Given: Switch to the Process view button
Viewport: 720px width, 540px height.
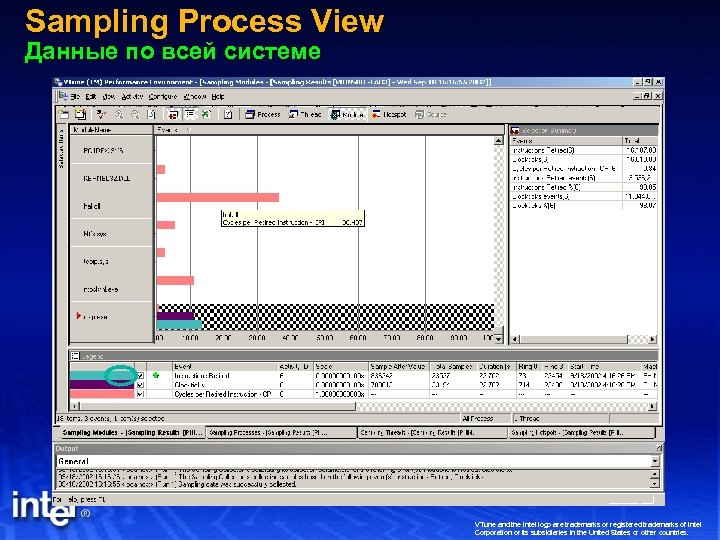Looking at the screenshot, I should [x=263, y=114].
